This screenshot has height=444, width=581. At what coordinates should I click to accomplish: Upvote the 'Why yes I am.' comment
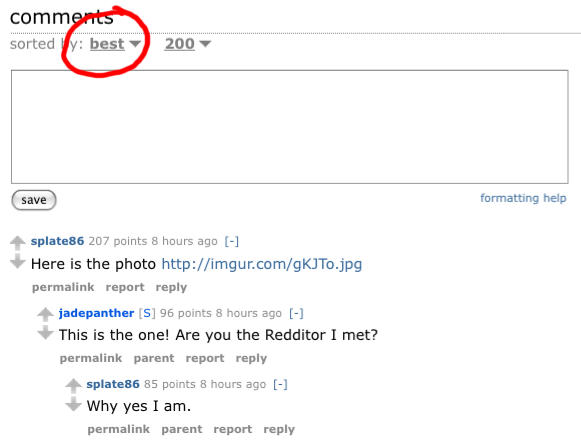coord(73,385)
